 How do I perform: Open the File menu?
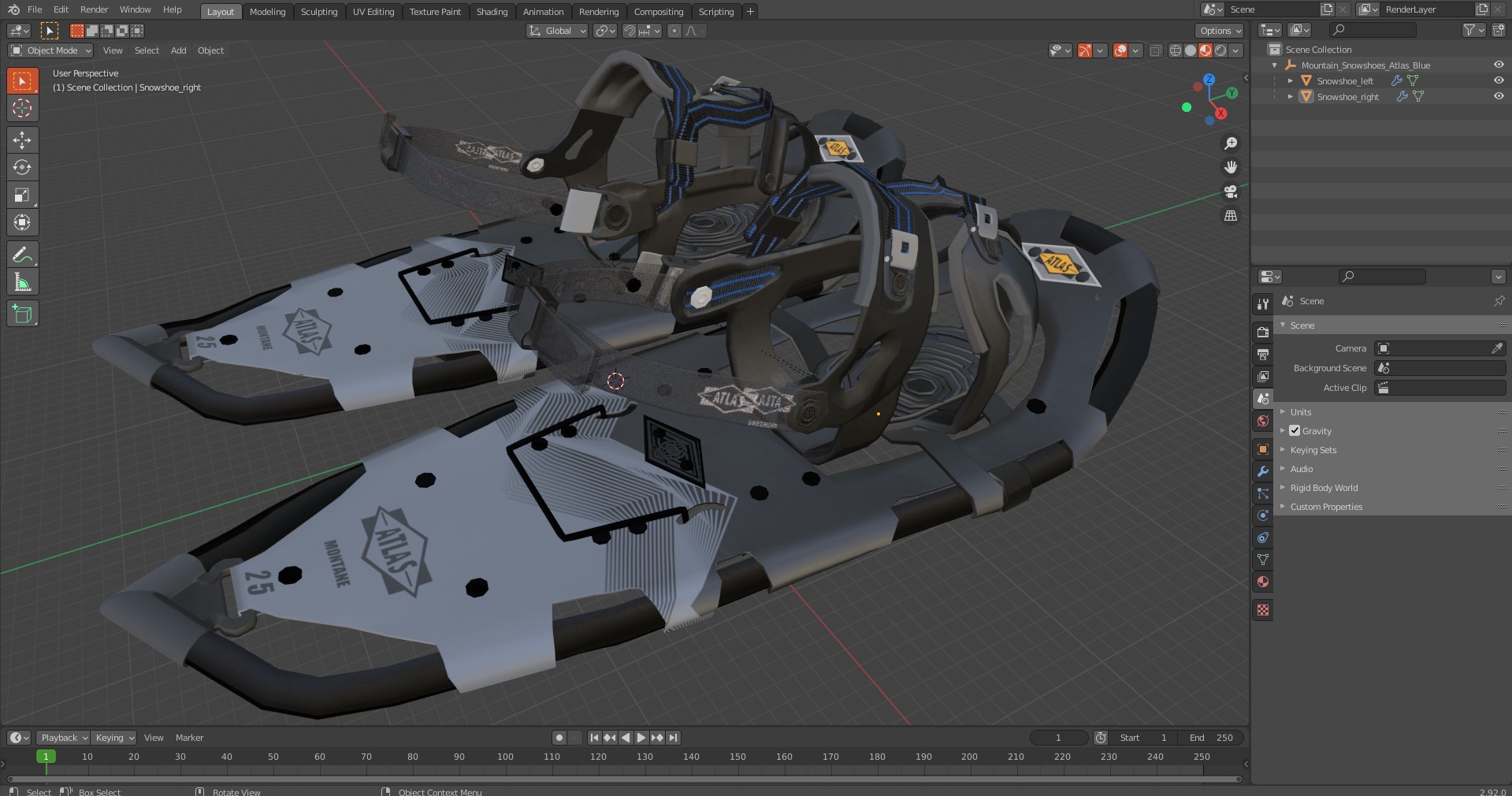35,9
